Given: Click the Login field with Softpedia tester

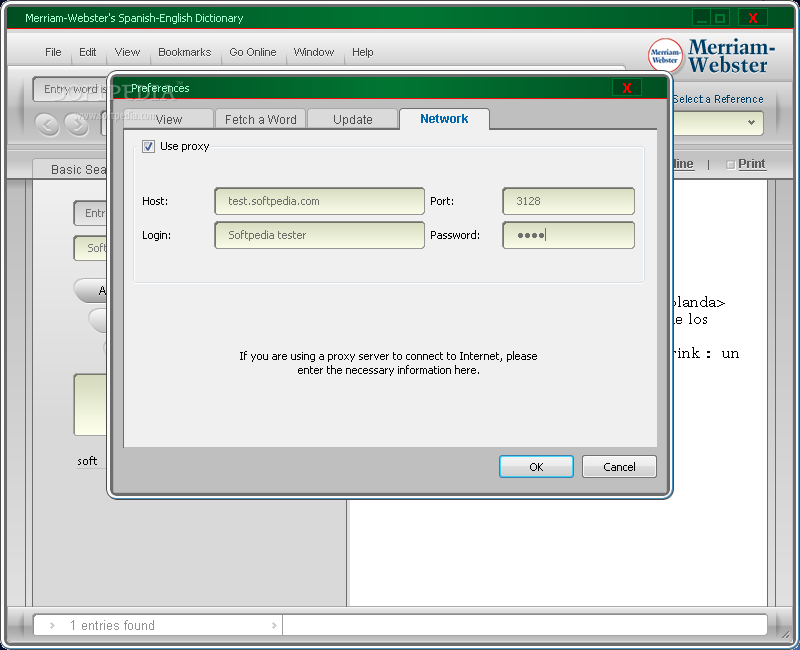Looking at the screenshot, I should [x=319, y=235].
